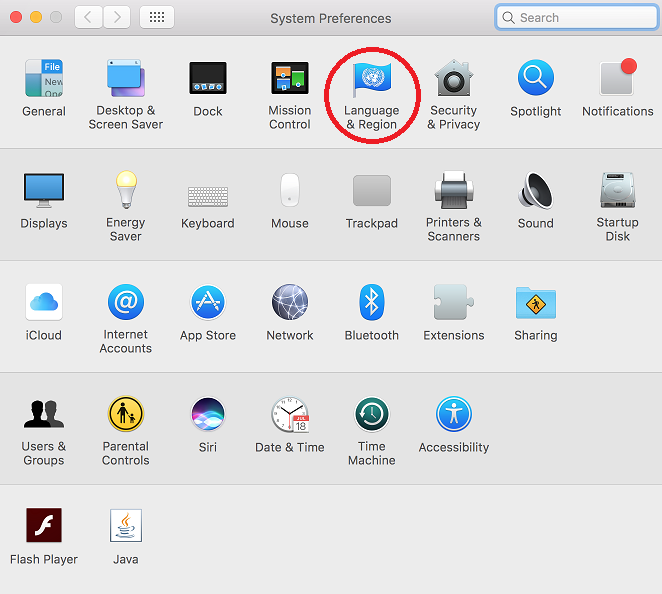Minimize the System Preferences window

[36, 17]
